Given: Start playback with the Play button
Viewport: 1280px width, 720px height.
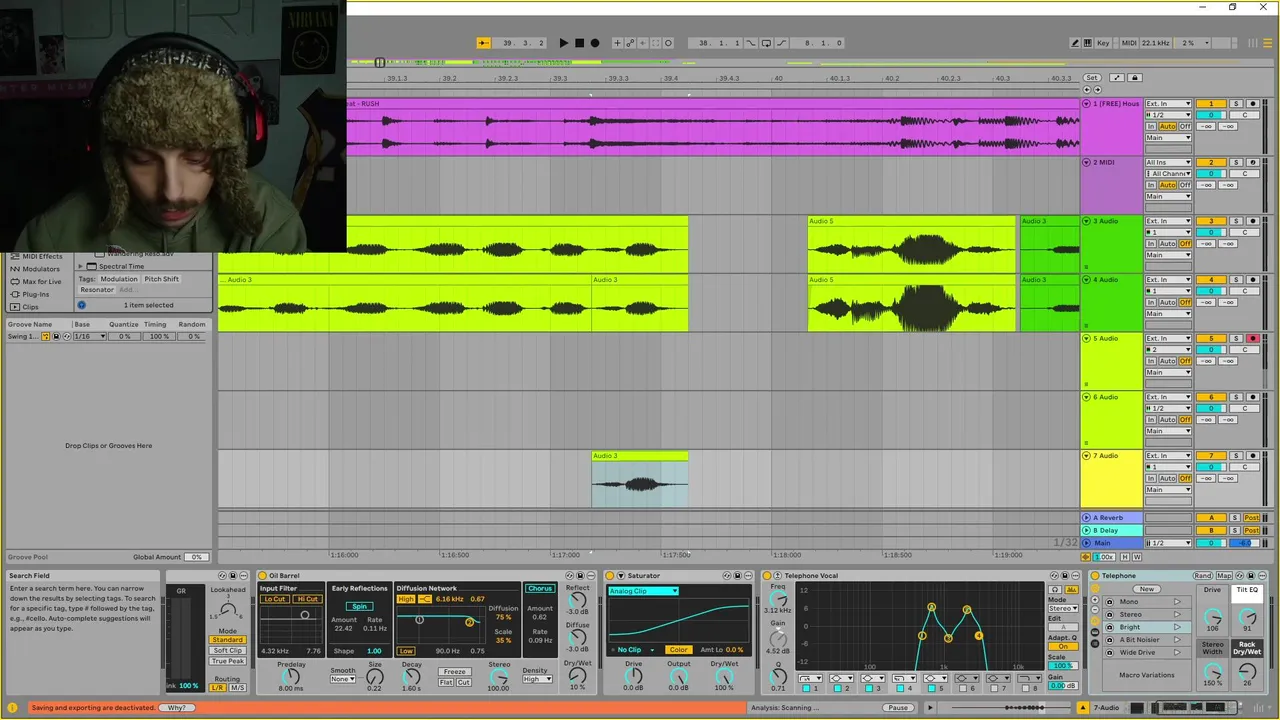Looking at the screenshot, I should (x=564, y=43).
